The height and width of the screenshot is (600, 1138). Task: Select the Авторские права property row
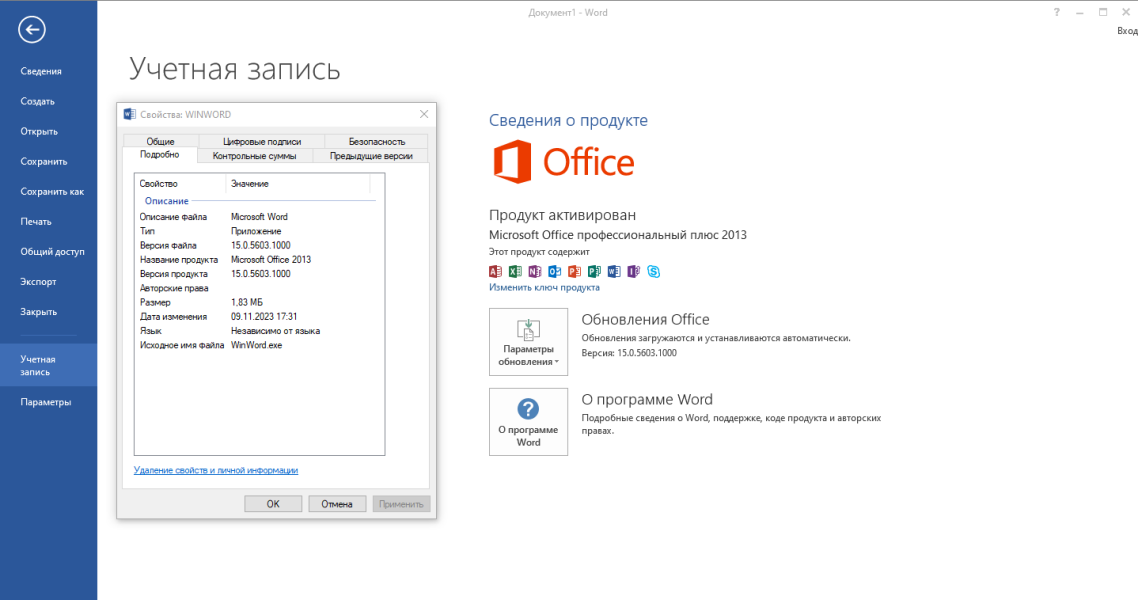258,288
